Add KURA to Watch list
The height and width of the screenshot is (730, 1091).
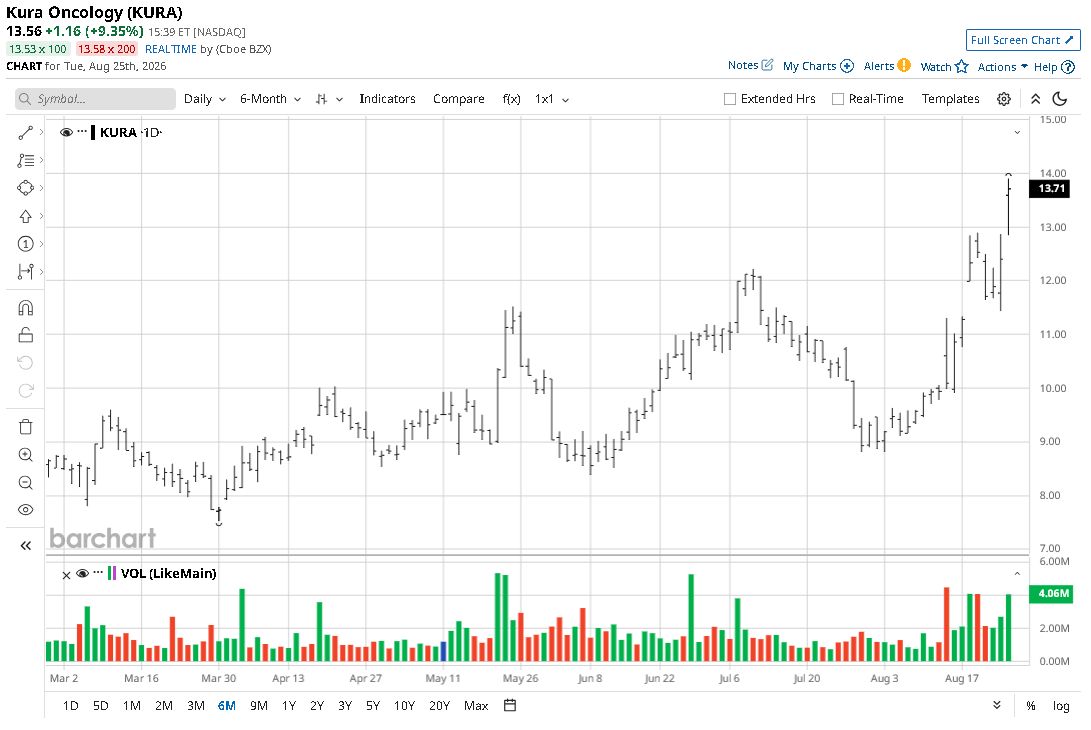click(x=943, y=67)
